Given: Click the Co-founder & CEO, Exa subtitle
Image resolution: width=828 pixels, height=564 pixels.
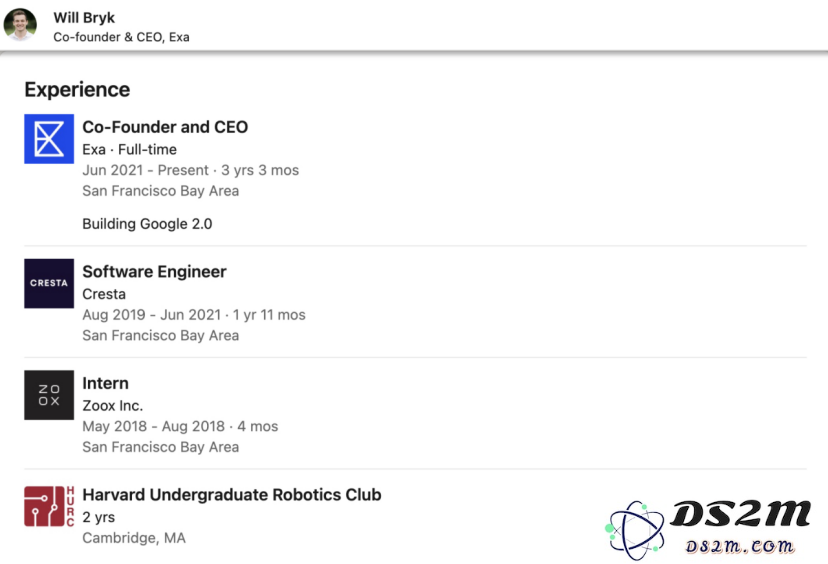Looking at the screenshot, I should coord(121,37).
